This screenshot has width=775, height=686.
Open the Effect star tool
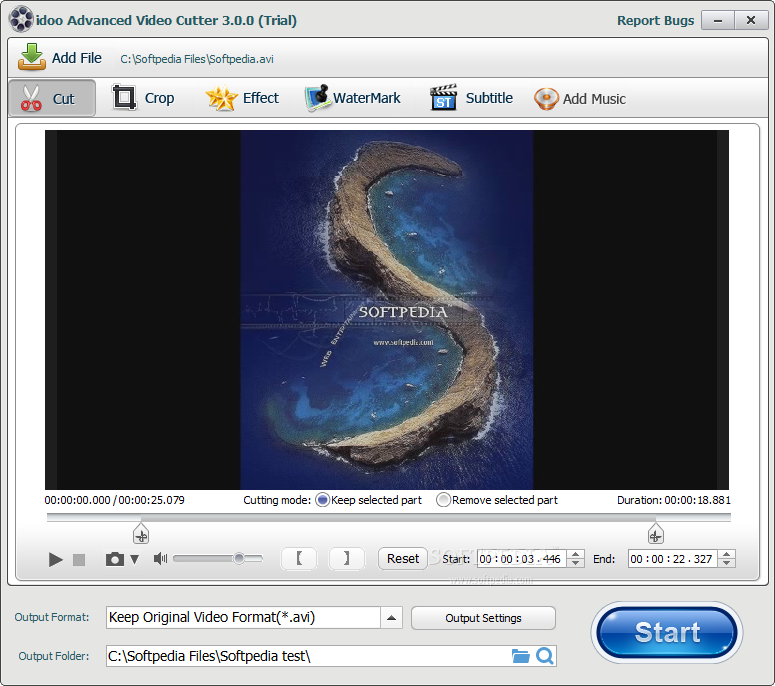pos(242,98)
